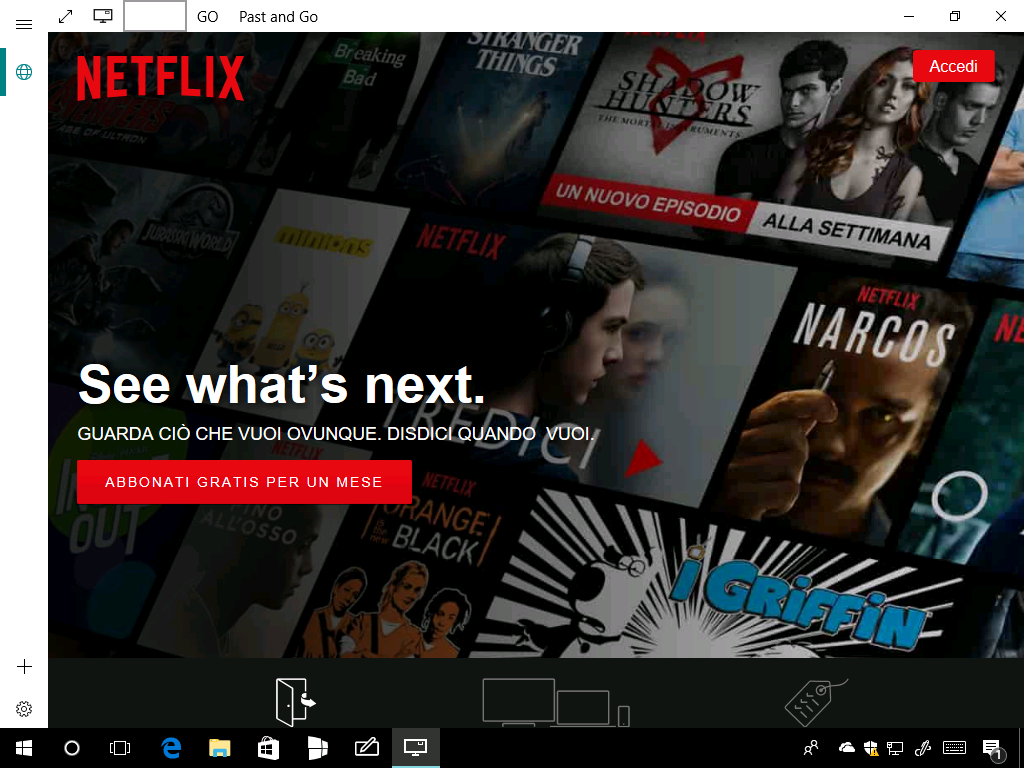This screenshot has width=1024, height=768.
Task: Click the GO button
Action: point(208,17)
